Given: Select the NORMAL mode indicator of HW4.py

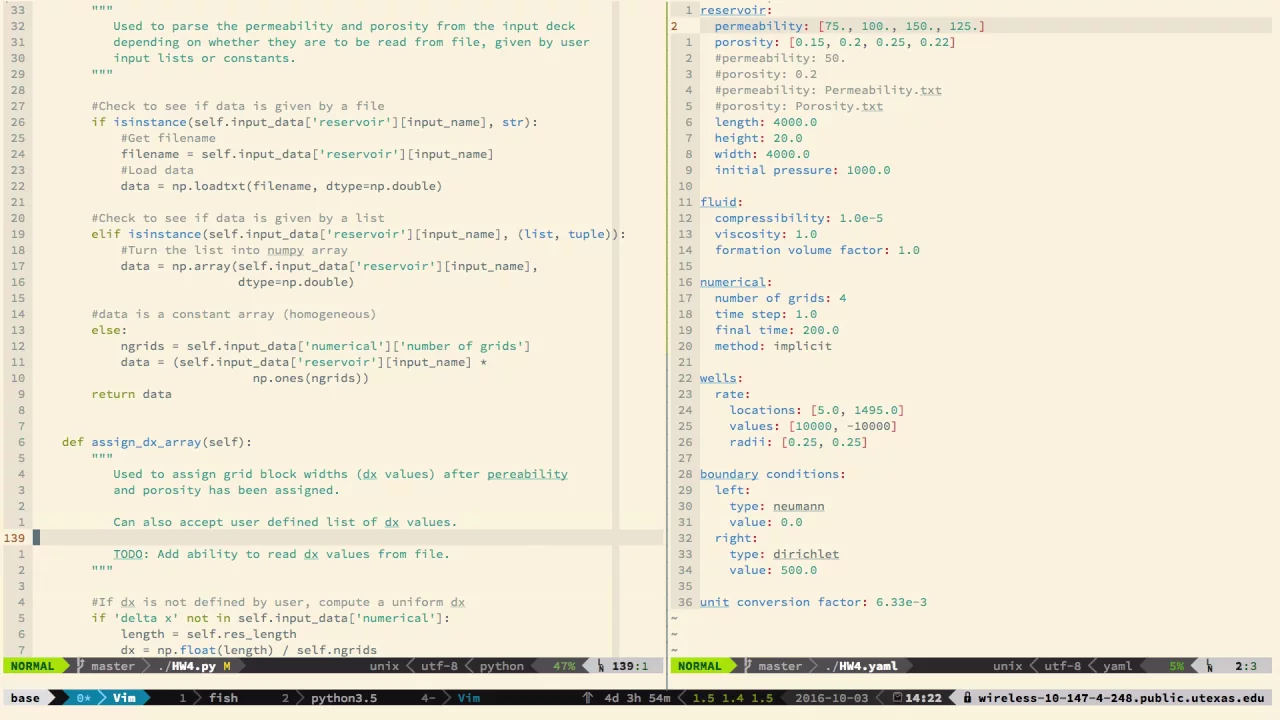Looking at the screenshot, I should click(x=32, y=666).
